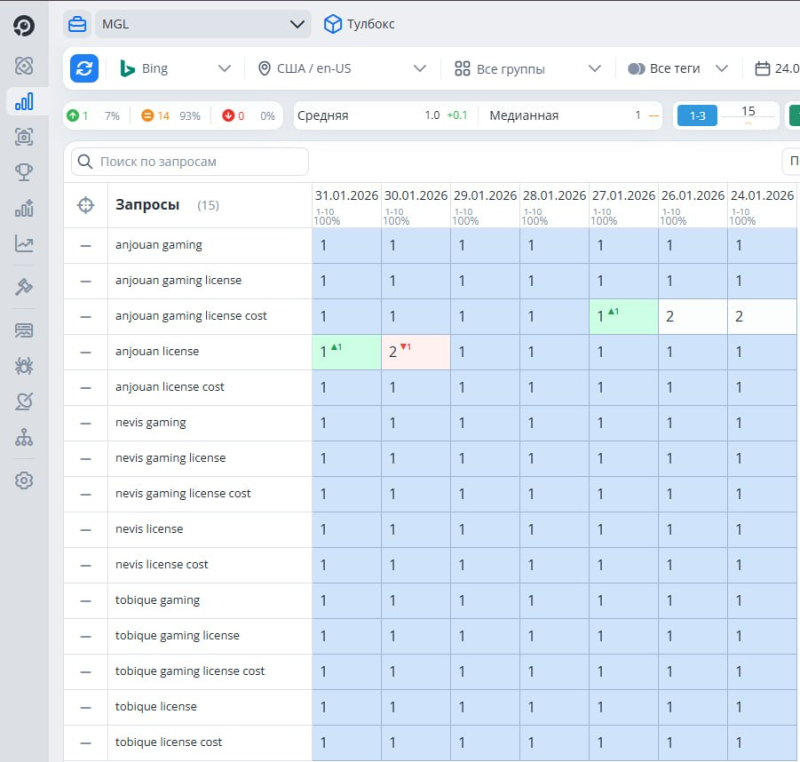Select the bar chart positions icon in sidebar
Screen dimensions: 800x762
tap(24, 101)
